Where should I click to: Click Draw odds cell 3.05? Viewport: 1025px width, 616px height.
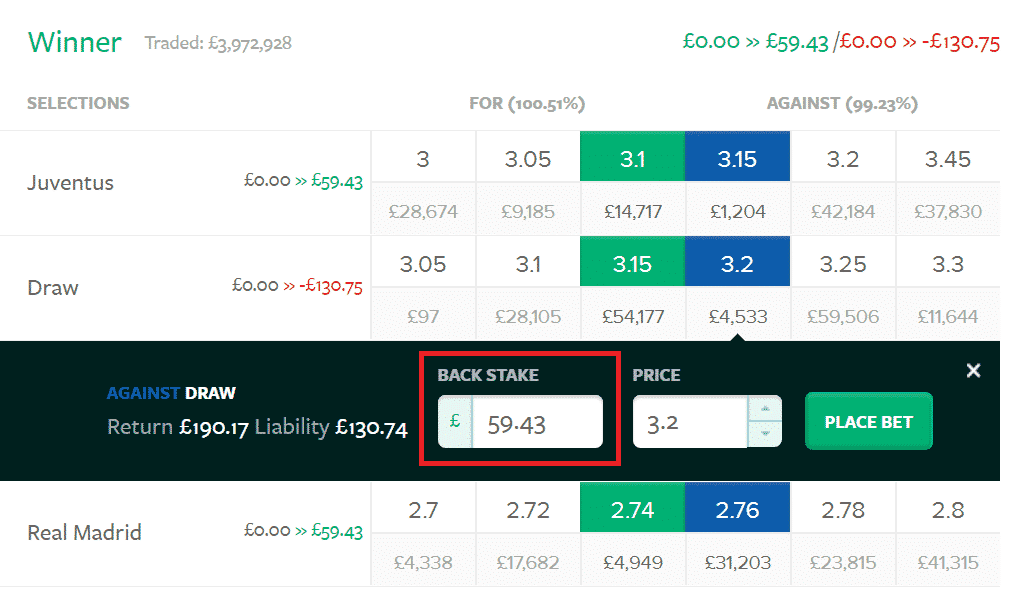coord(423,264)
